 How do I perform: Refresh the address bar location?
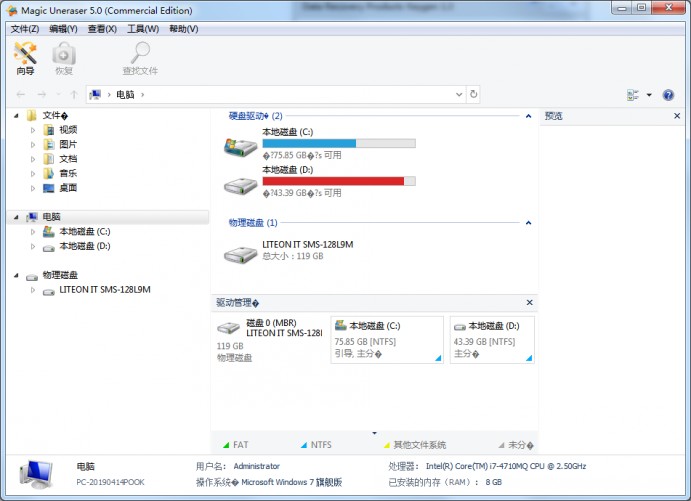point(473,94)
